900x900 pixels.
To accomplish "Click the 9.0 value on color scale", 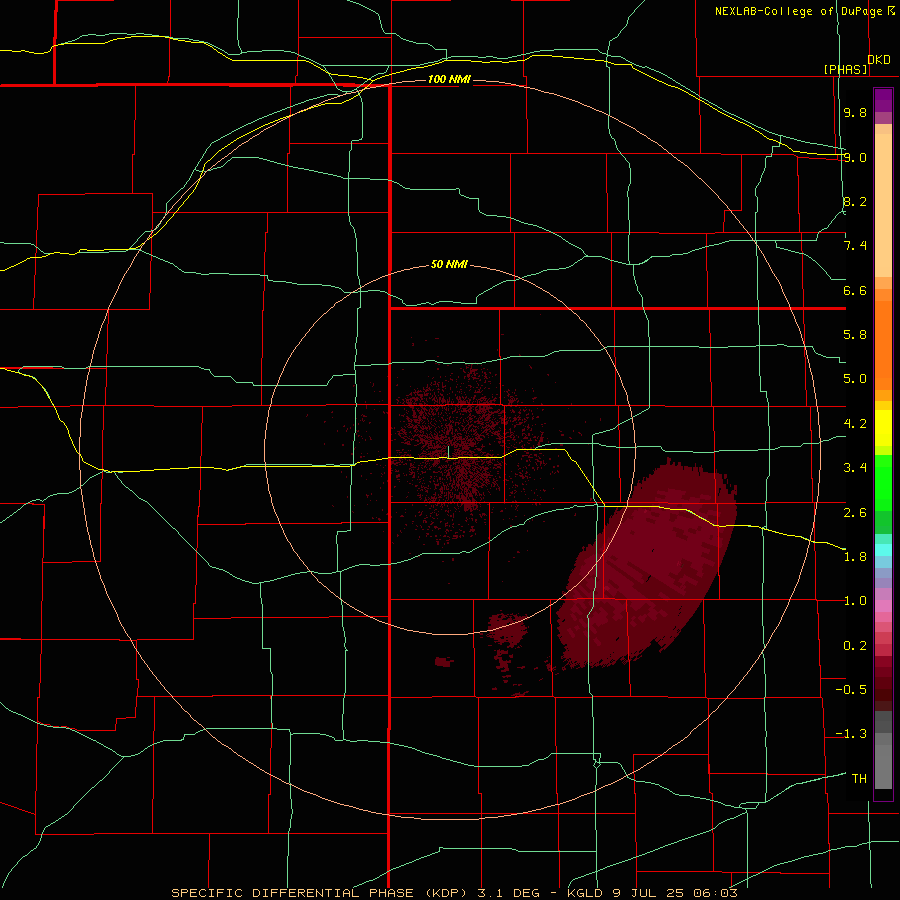I will coord(855,157).
